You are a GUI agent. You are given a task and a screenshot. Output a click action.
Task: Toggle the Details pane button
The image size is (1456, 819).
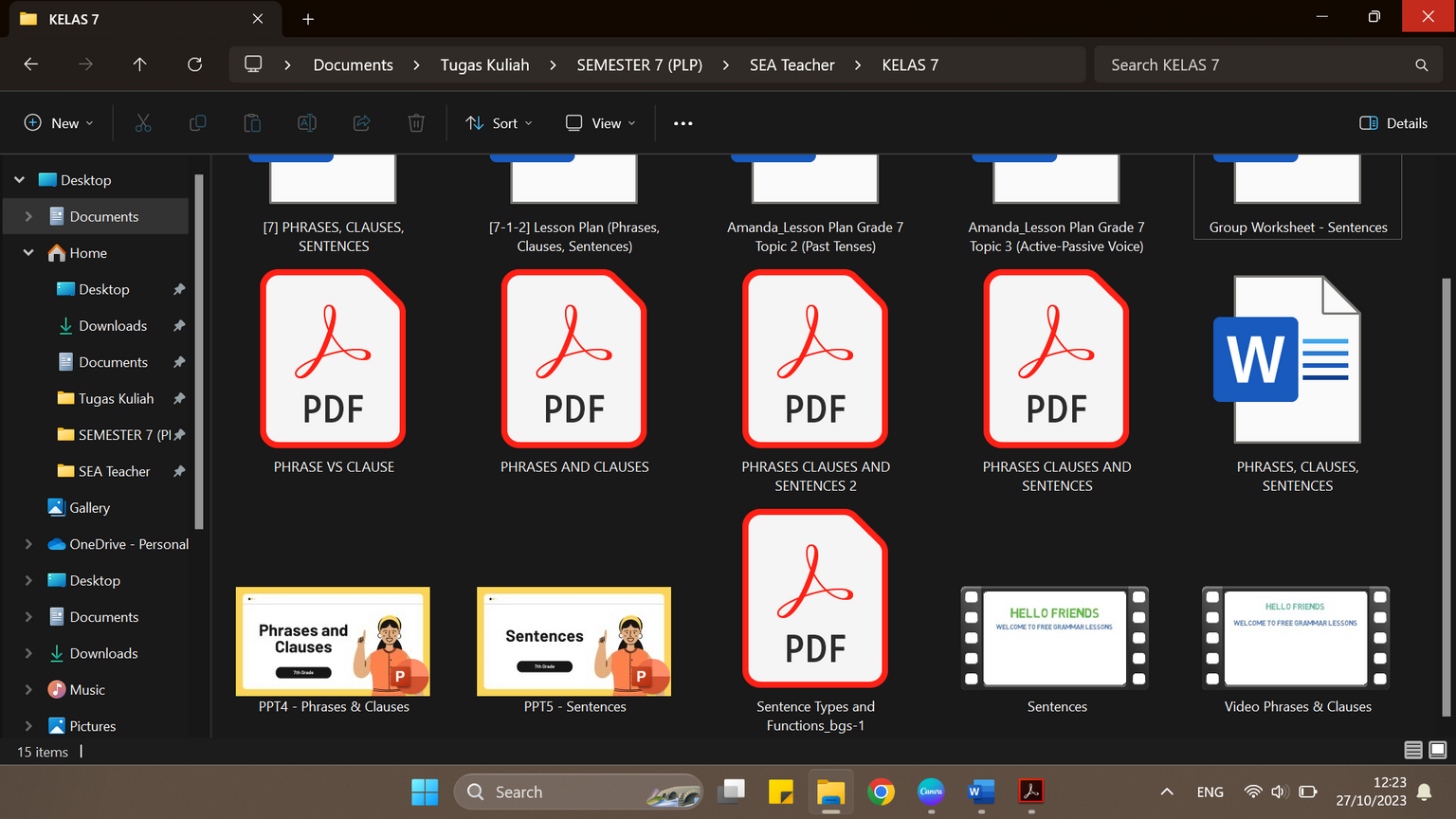coord(1393,123)
